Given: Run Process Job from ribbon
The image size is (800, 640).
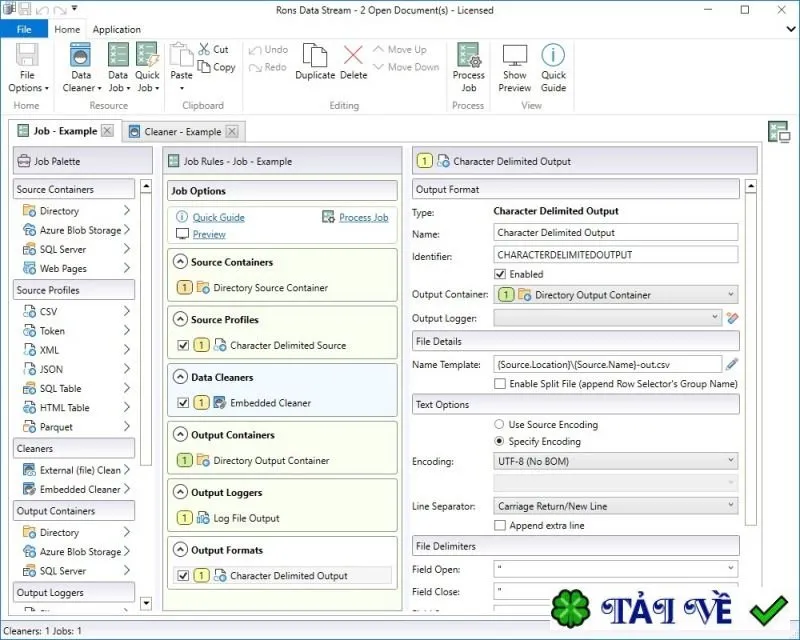Looking at the screenshot, I should [x=468, y=68].
